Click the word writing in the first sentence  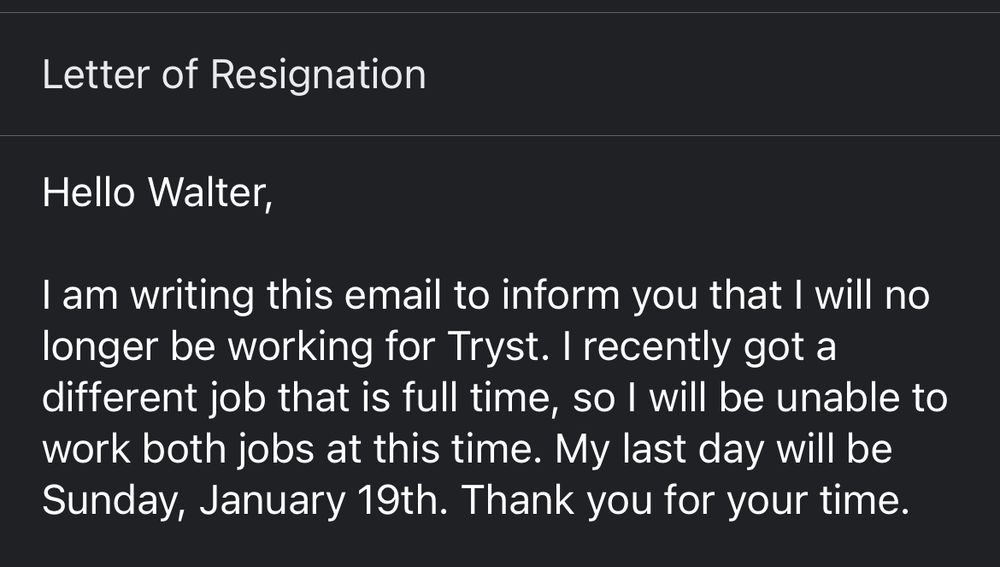pyautogui.click(x=178, y=296)
